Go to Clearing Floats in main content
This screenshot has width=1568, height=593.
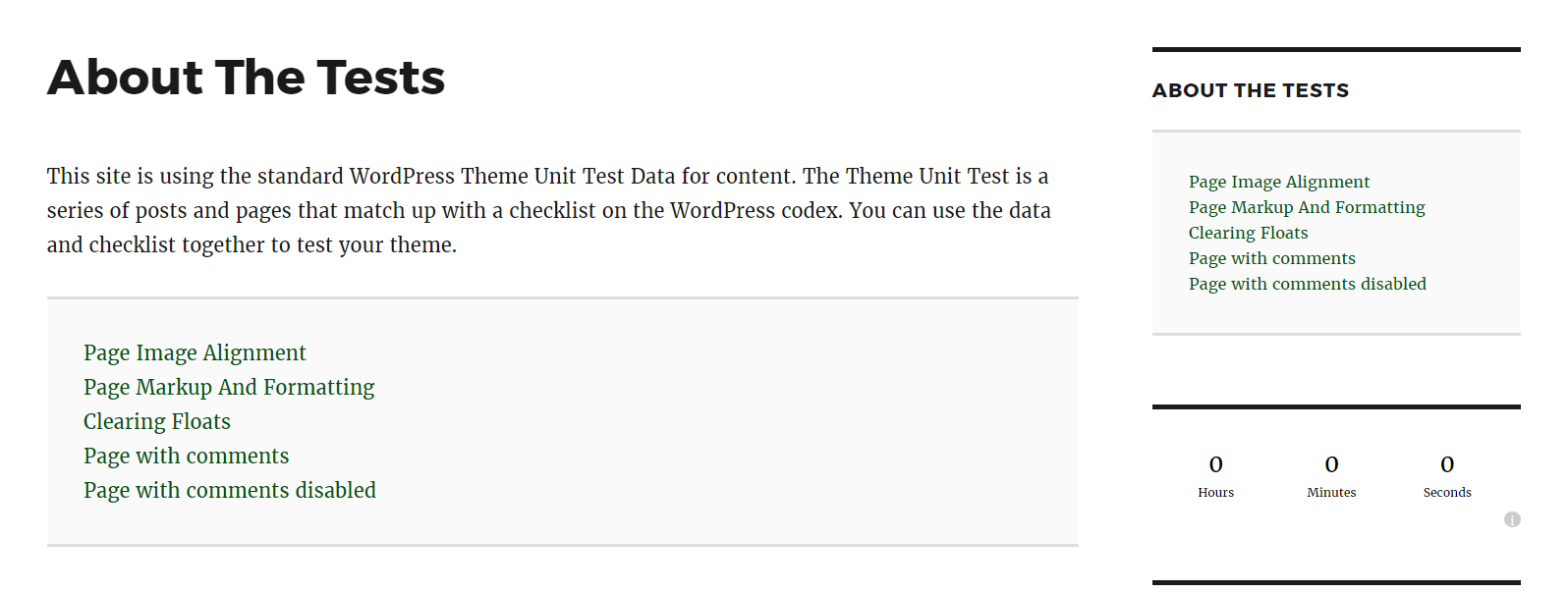[x=157, y=421]
